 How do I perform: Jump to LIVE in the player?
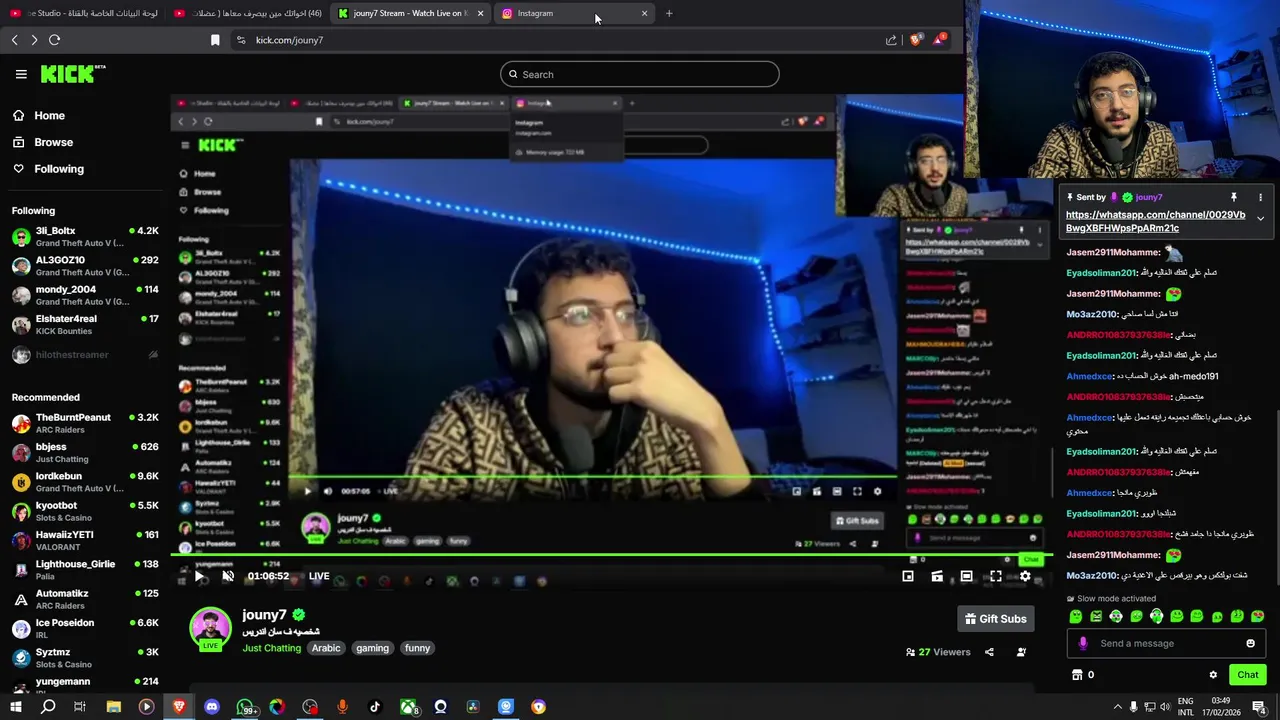[319, 576]
